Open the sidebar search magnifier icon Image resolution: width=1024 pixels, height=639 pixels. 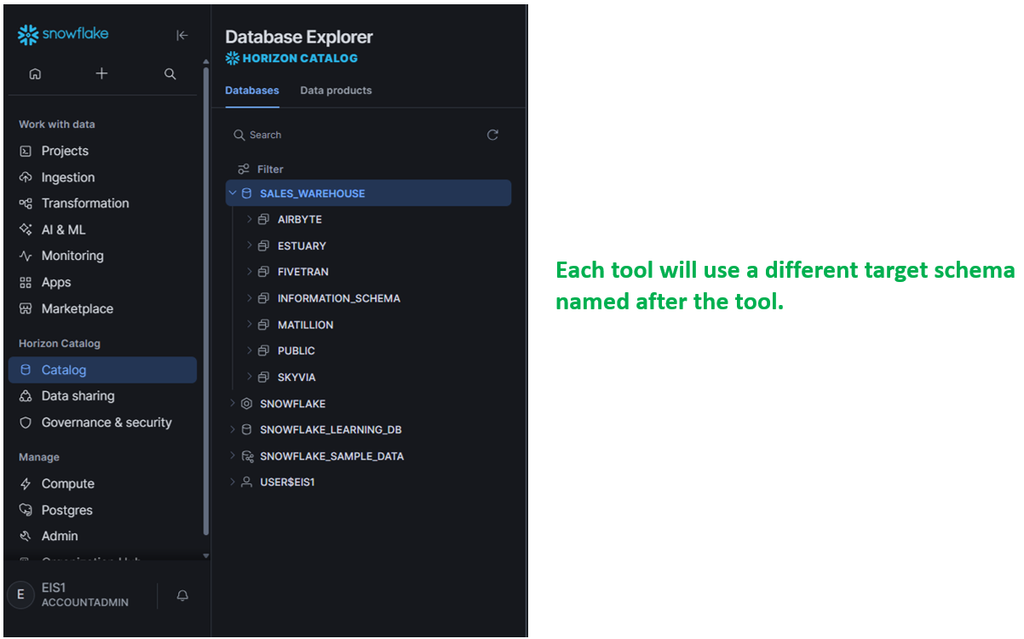coord(170,74)
